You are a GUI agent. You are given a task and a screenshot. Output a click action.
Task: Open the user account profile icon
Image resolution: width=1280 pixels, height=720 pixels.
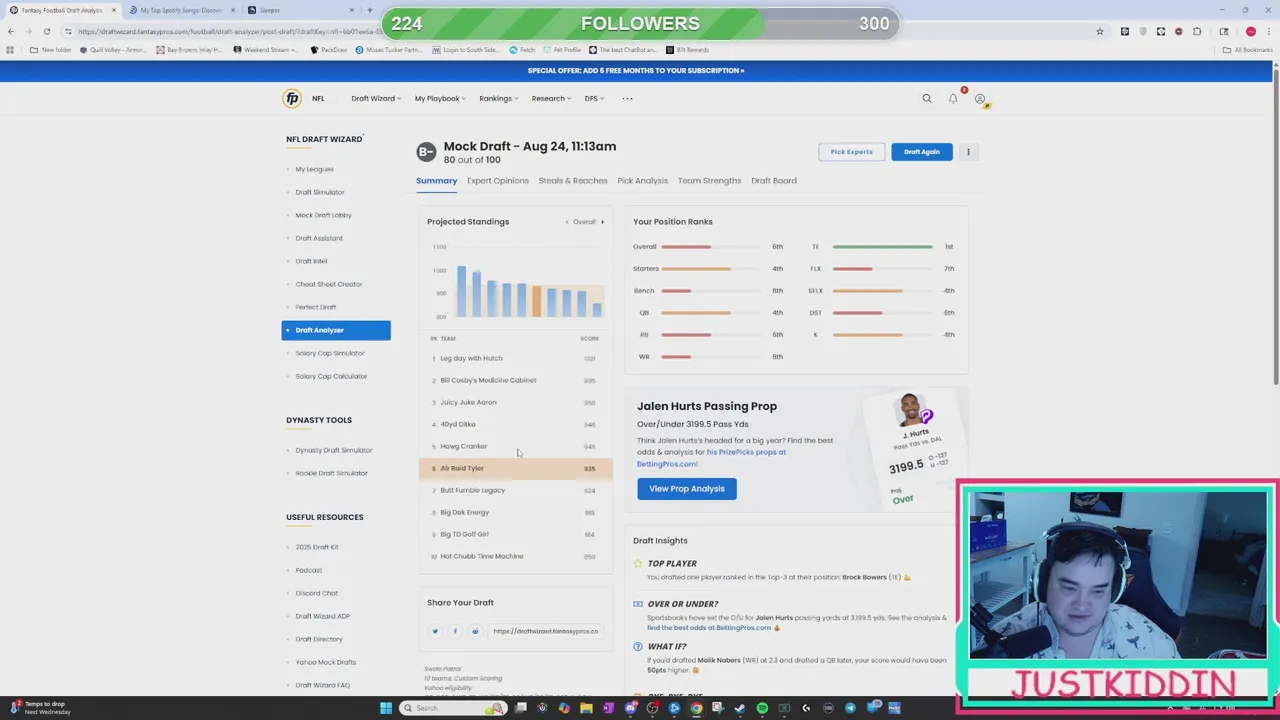click(980, 99)
